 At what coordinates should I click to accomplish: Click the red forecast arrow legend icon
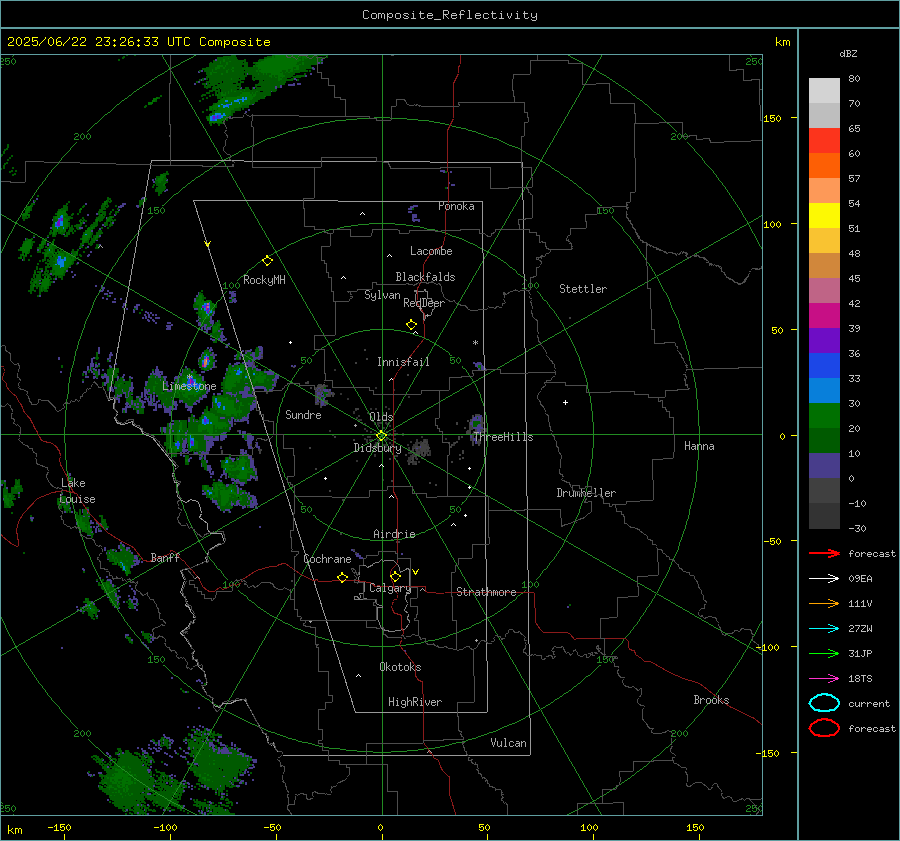(x=824, y=553)
